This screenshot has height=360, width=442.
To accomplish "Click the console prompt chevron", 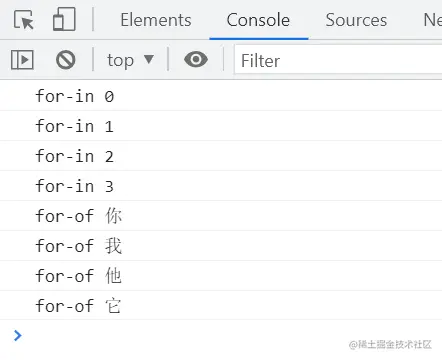I will (x=18, y=335).
